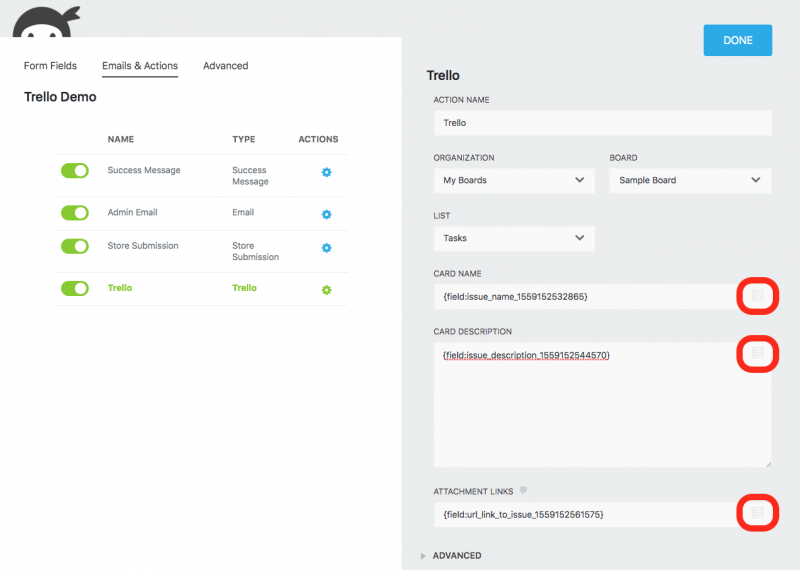Select the Emails & Actions tab
800x570 pixels.
point(140,66)
